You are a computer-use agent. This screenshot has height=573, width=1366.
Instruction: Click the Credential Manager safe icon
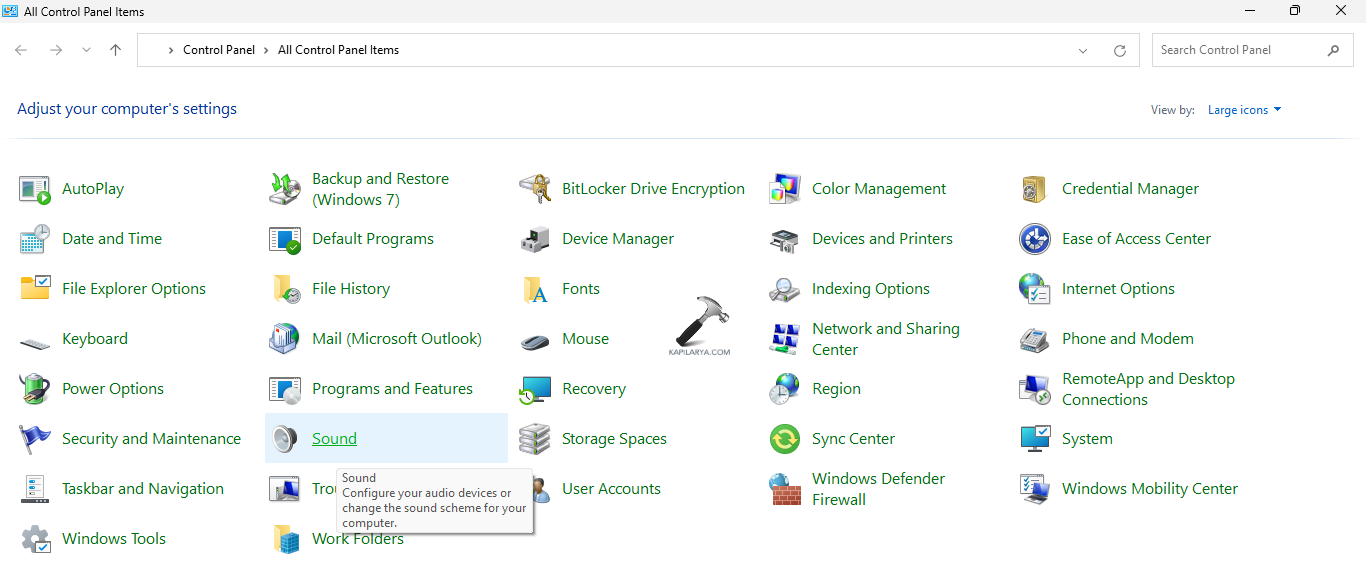1034,189
